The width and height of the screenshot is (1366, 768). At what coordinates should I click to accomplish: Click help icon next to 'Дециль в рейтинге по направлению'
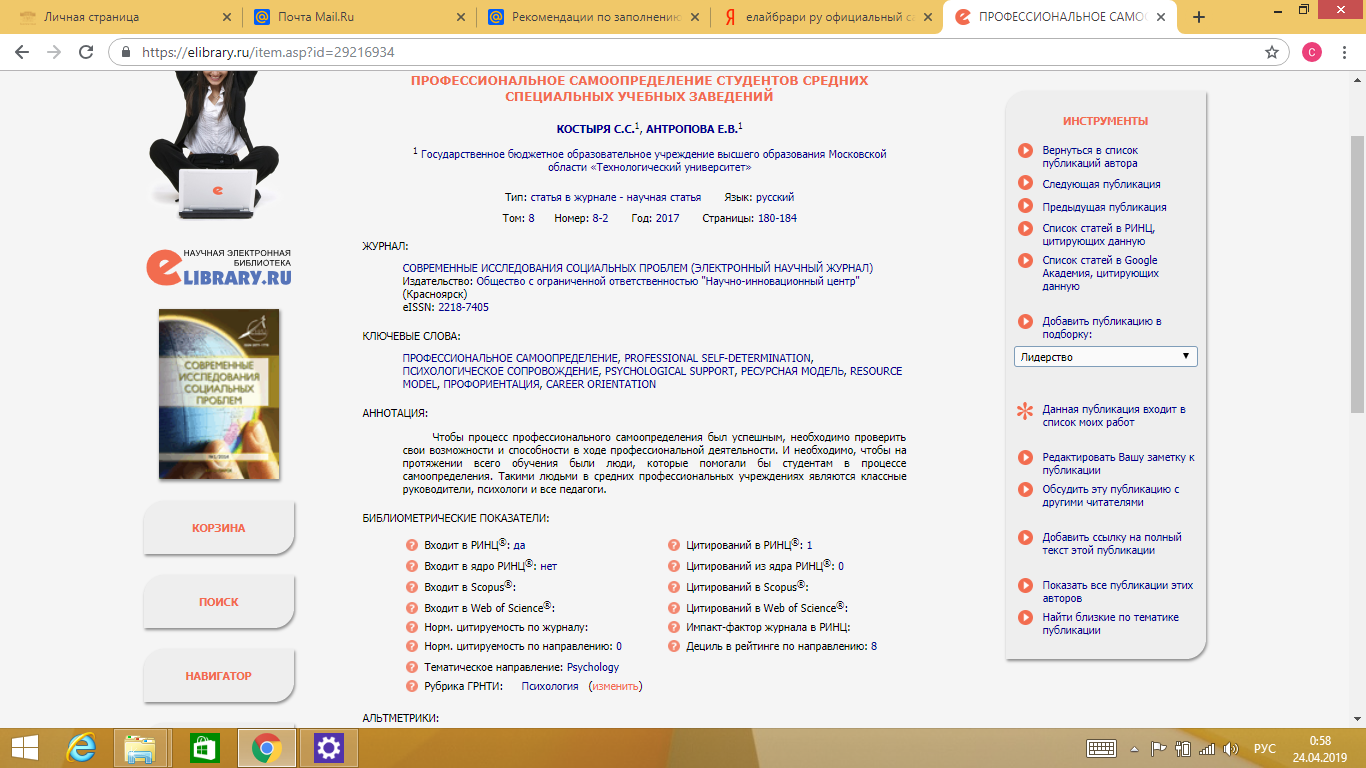(x=674, y=647)
